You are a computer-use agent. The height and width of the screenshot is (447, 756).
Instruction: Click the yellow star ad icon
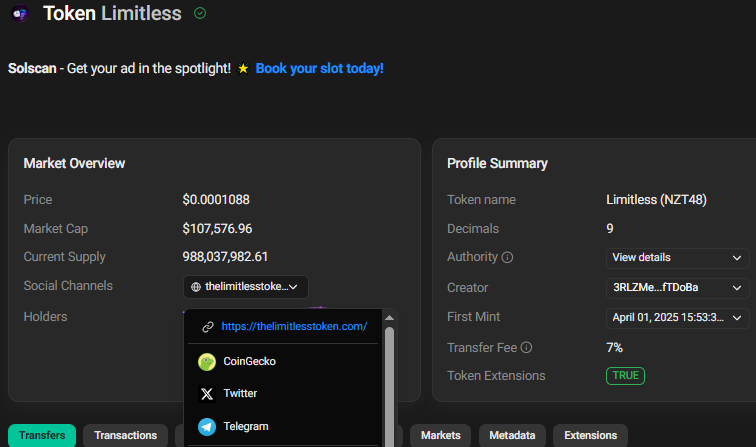point(243,69)
